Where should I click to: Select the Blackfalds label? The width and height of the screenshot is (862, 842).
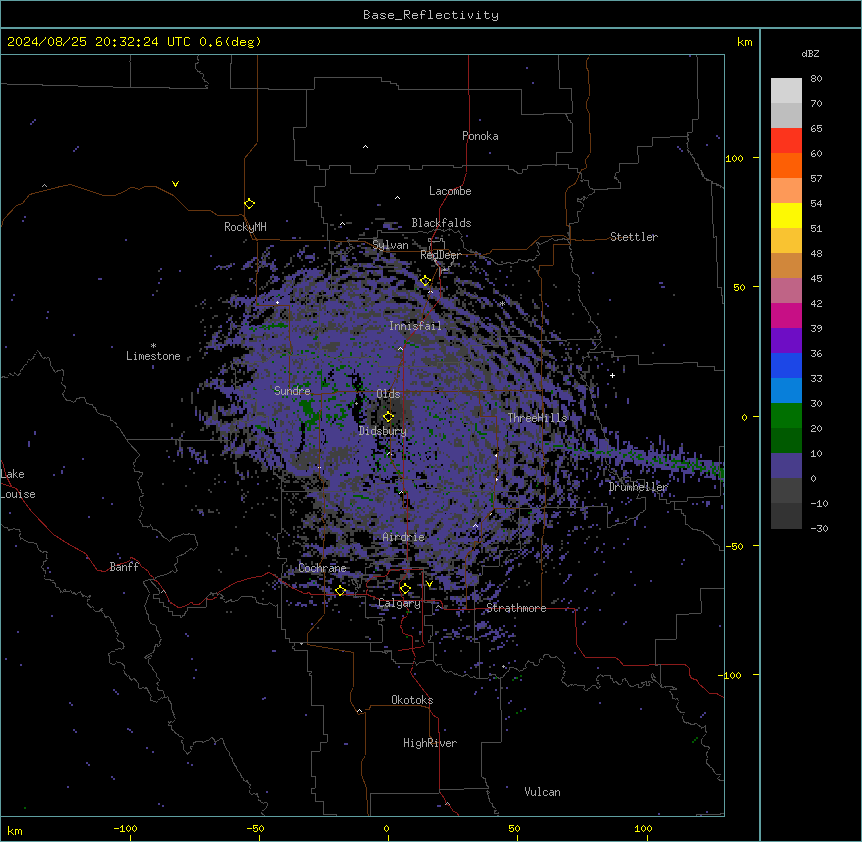tap(441, 223)
